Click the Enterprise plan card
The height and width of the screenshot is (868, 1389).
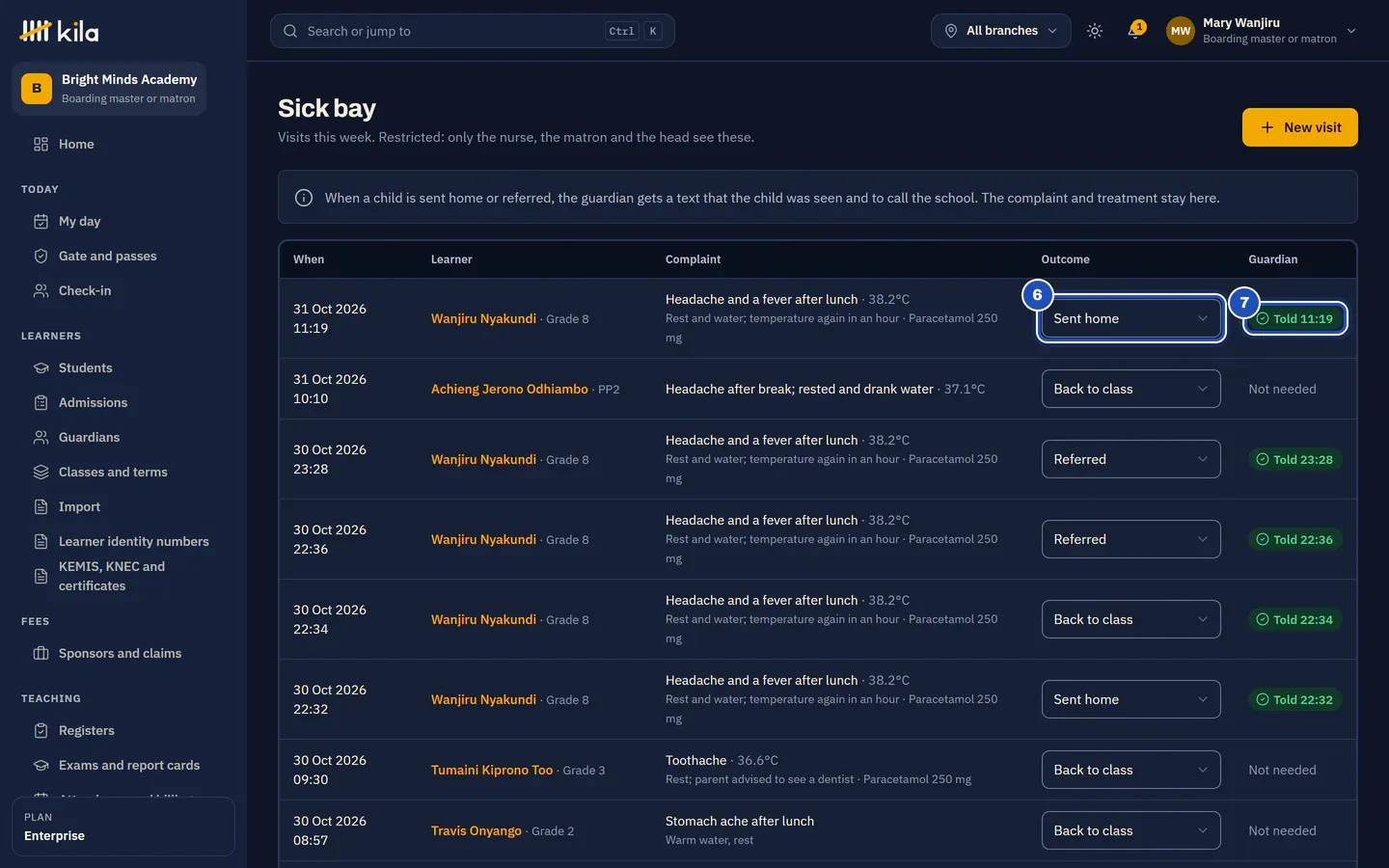[123, 827]
